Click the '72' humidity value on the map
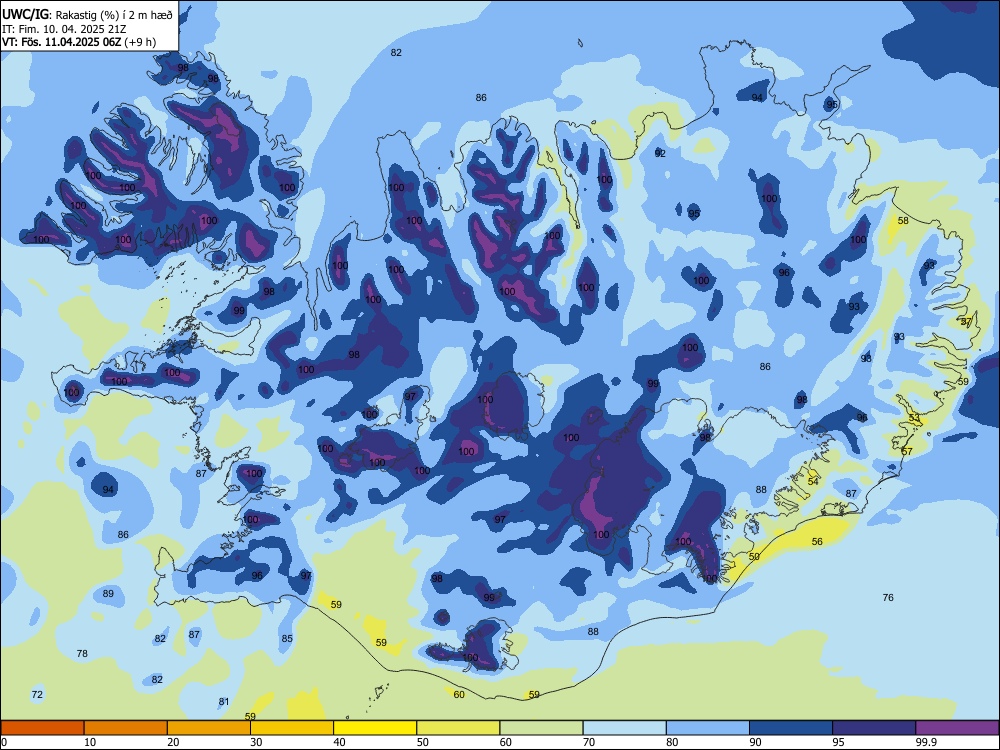The image size is (1000, 750). pyautogui.click(x=37, y=694)
